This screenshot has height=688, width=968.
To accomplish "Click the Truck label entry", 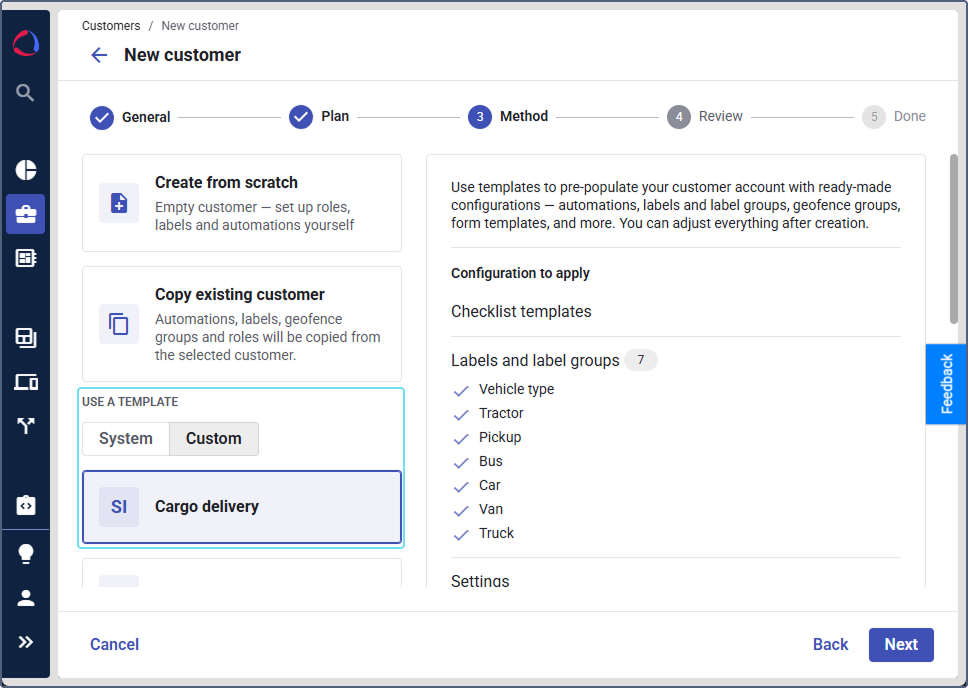I will [496, 533].
